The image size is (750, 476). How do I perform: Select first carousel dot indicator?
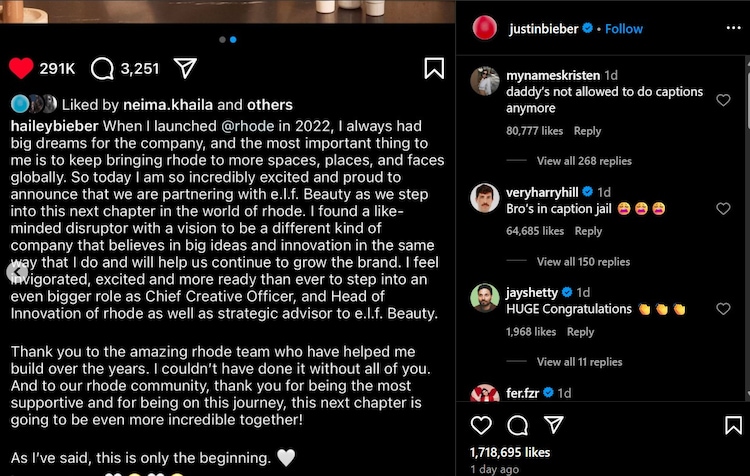pyautogui.click(x=222, y=40)
